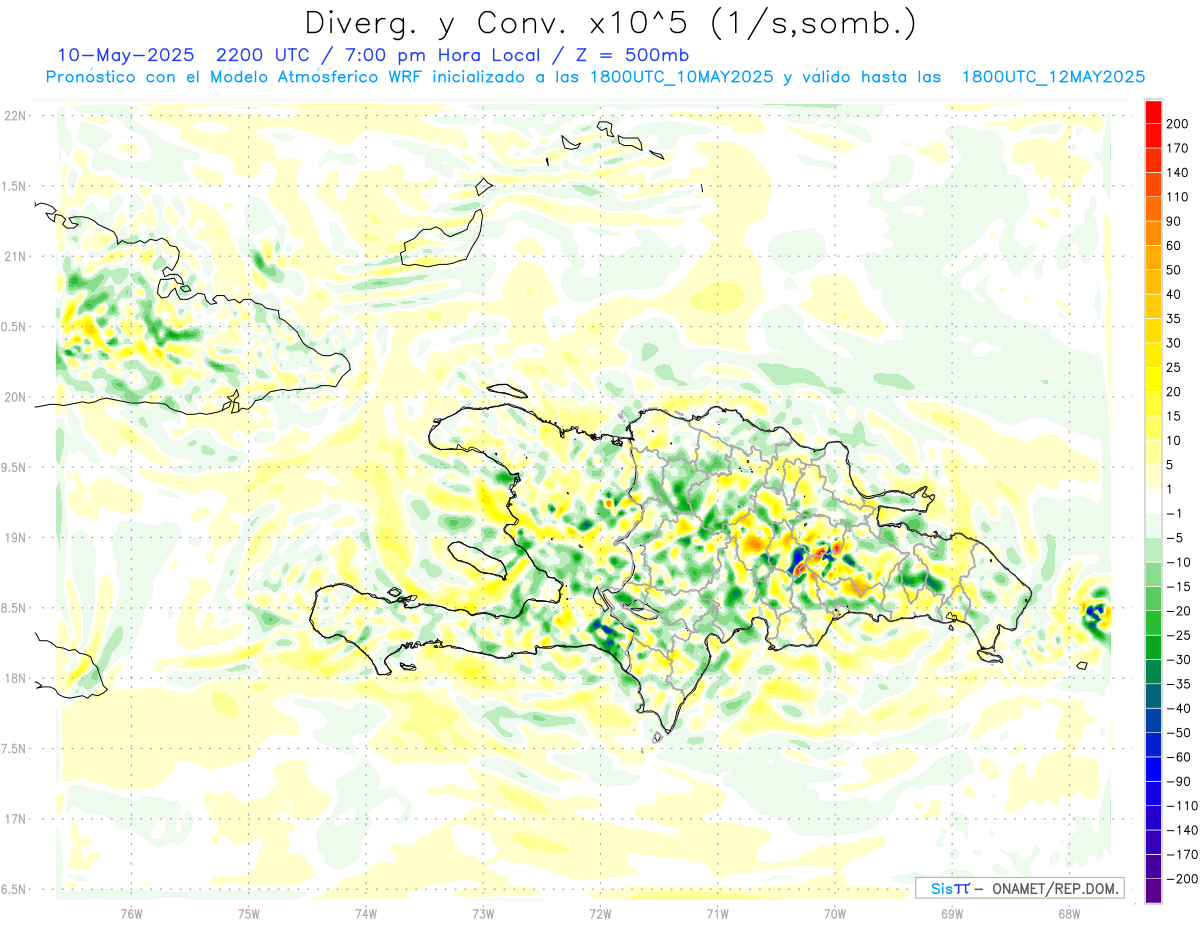Click the red top segment of color scale

click(1154, 113)
